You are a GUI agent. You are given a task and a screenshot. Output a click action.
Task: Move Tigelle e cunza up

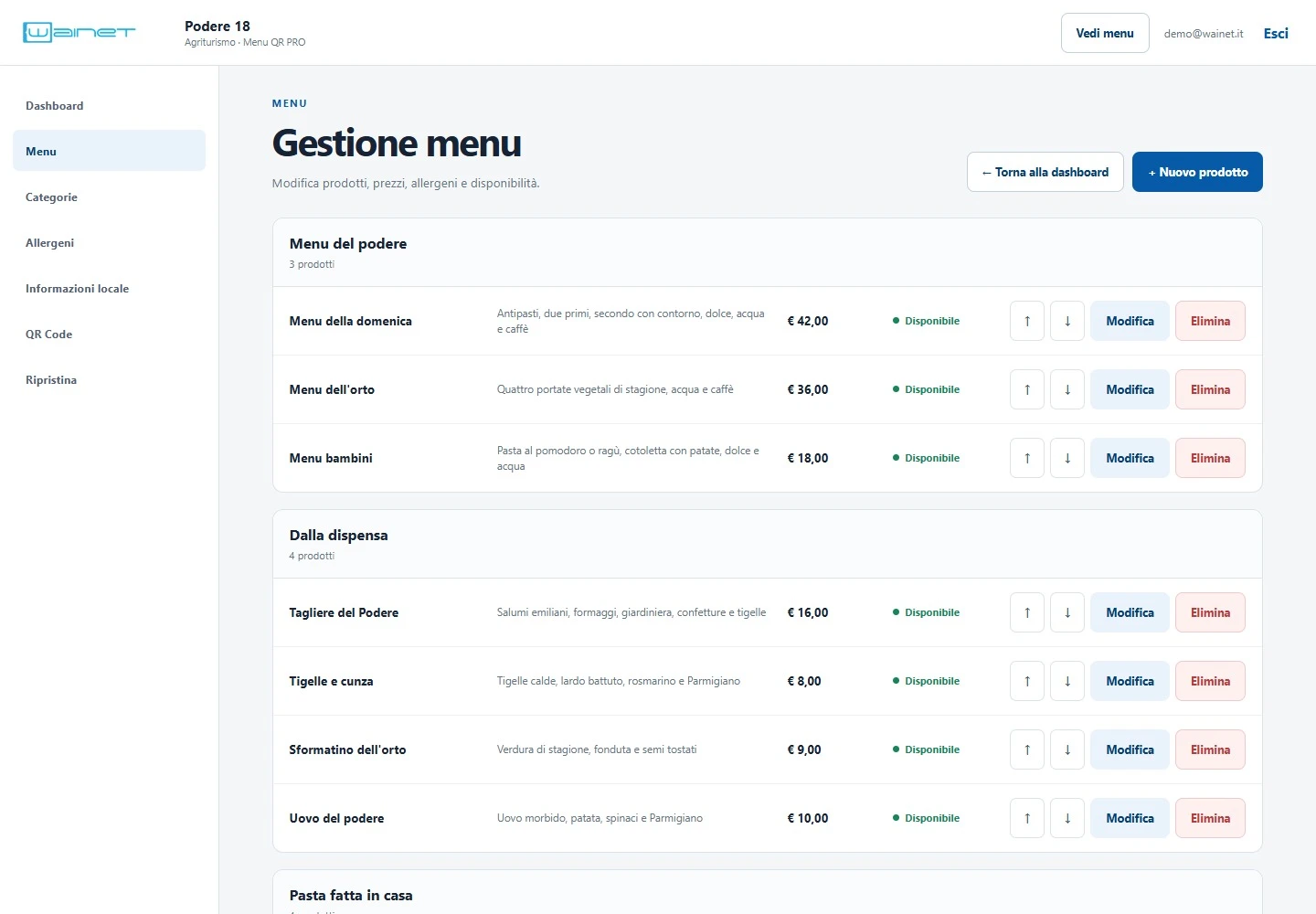point(1027,681)
